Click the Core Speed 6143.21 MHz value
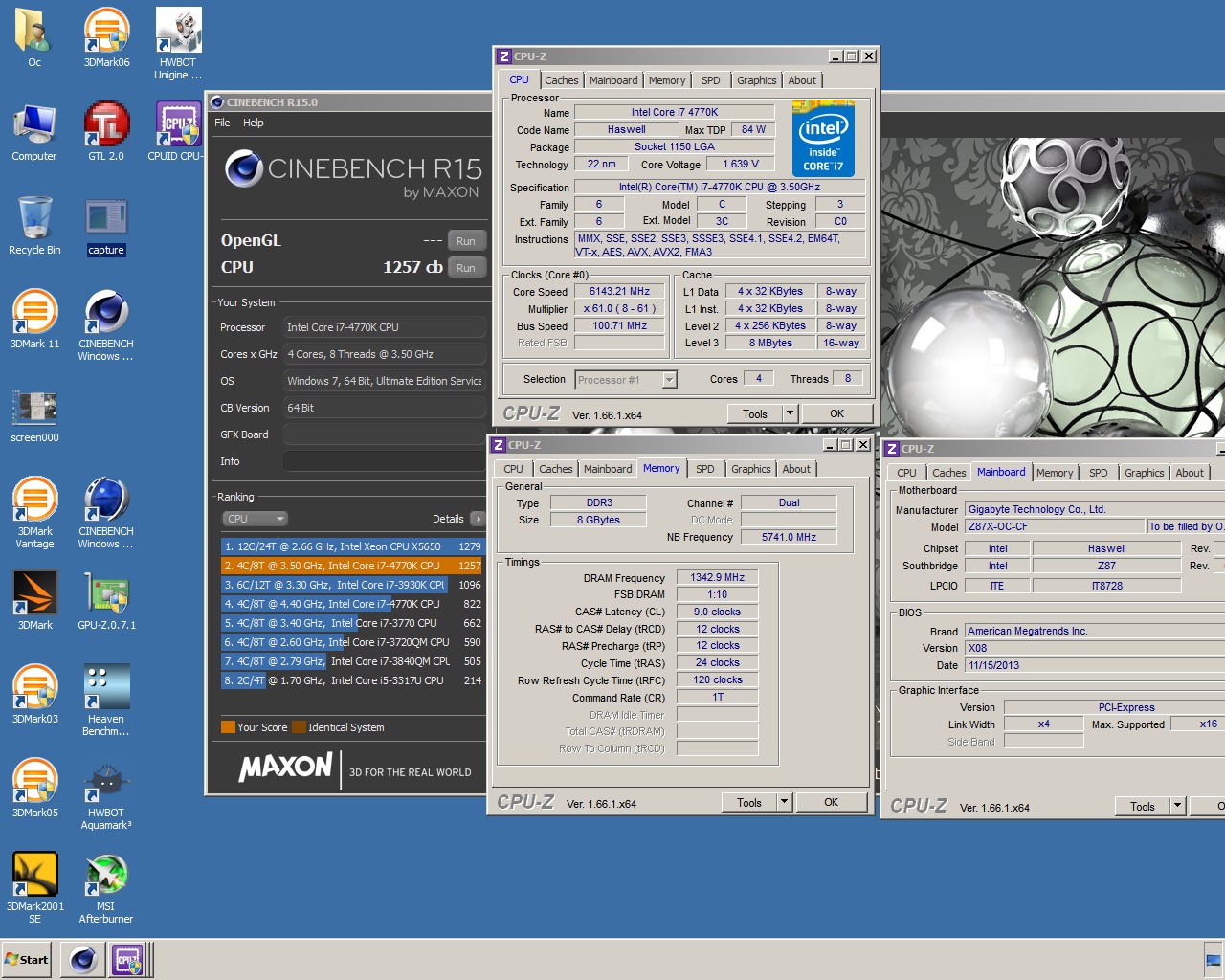The width and height of the screenshot is (1225, 980). click(619, 292)
